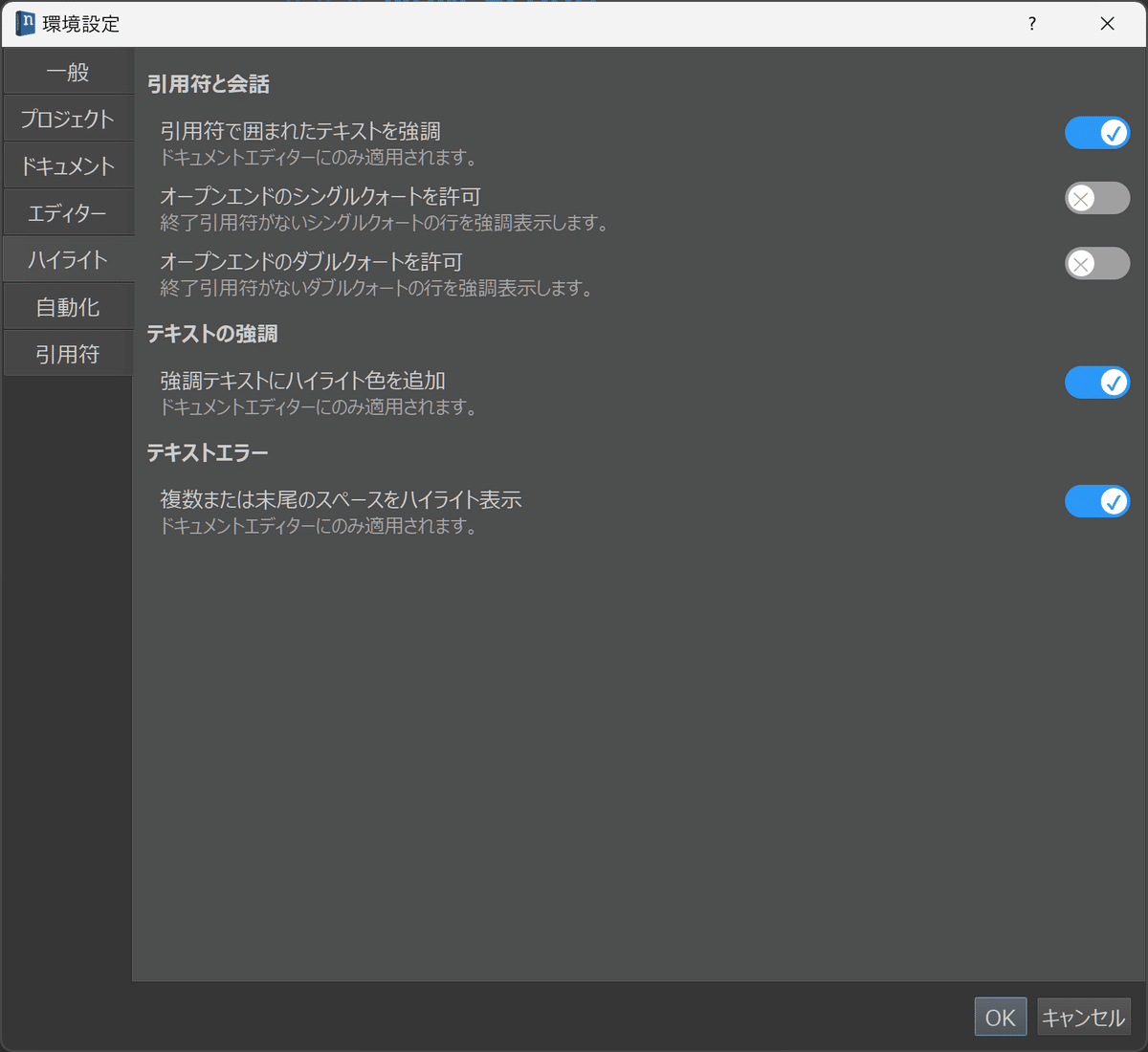Click the テキストエラー section heading

208,452
